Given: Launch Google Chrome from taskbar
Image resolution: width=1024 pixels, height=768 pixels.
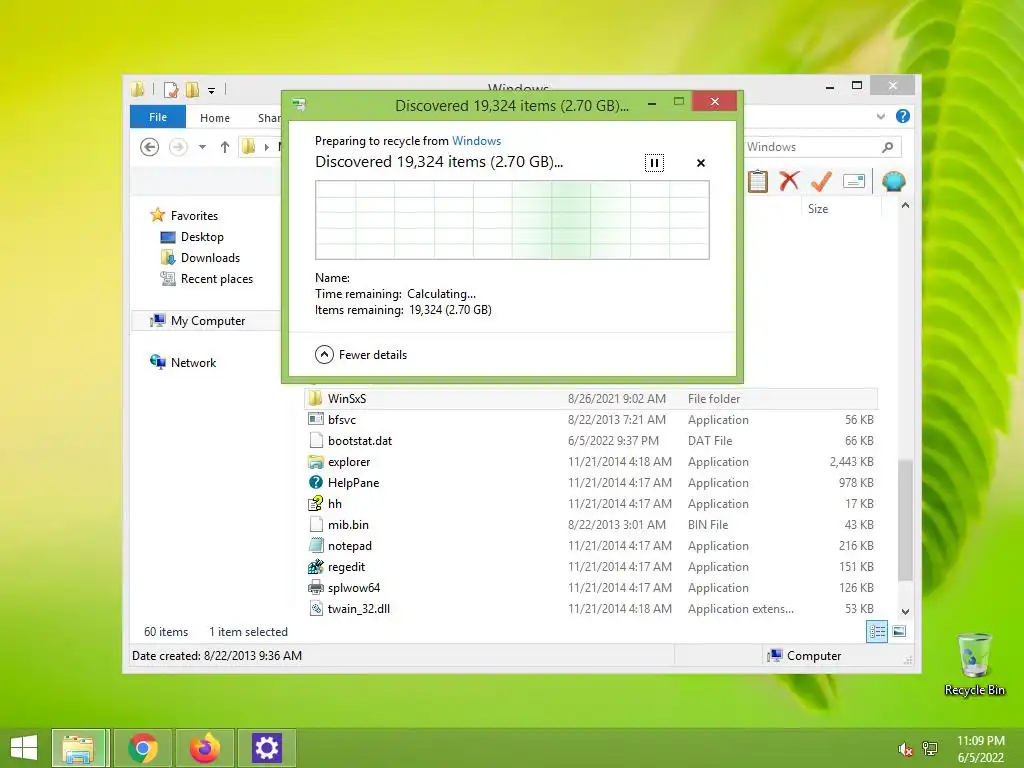Looking at the screenshot, I should [143, 748].
